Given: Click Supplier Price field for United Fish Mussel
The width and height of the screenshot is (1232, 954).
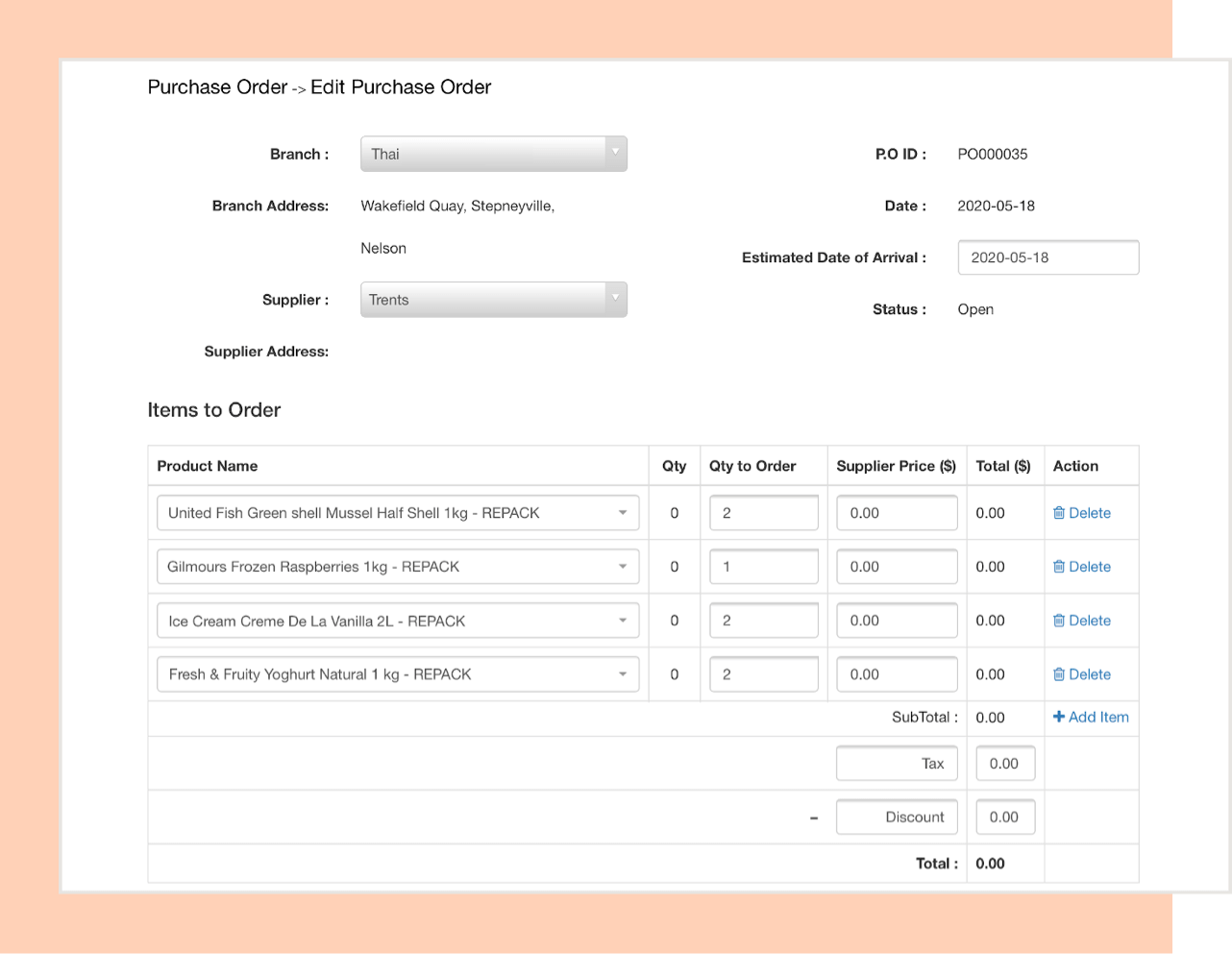Looking at the screenshot, I should point(897,513).
